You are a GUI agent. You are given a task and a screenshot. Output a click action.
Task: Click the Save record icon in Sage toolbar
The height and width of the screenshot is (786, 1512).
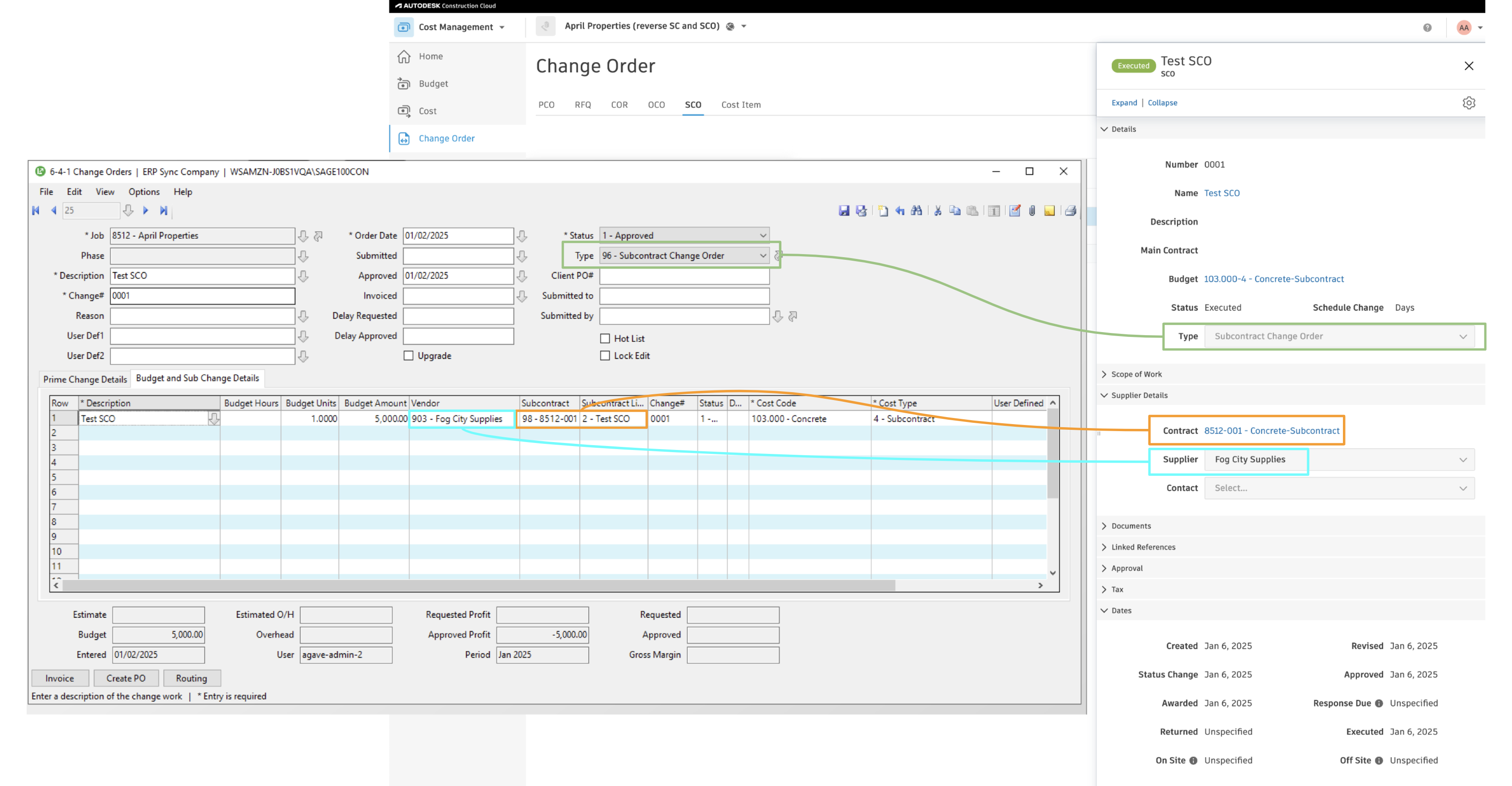[844, 211]
